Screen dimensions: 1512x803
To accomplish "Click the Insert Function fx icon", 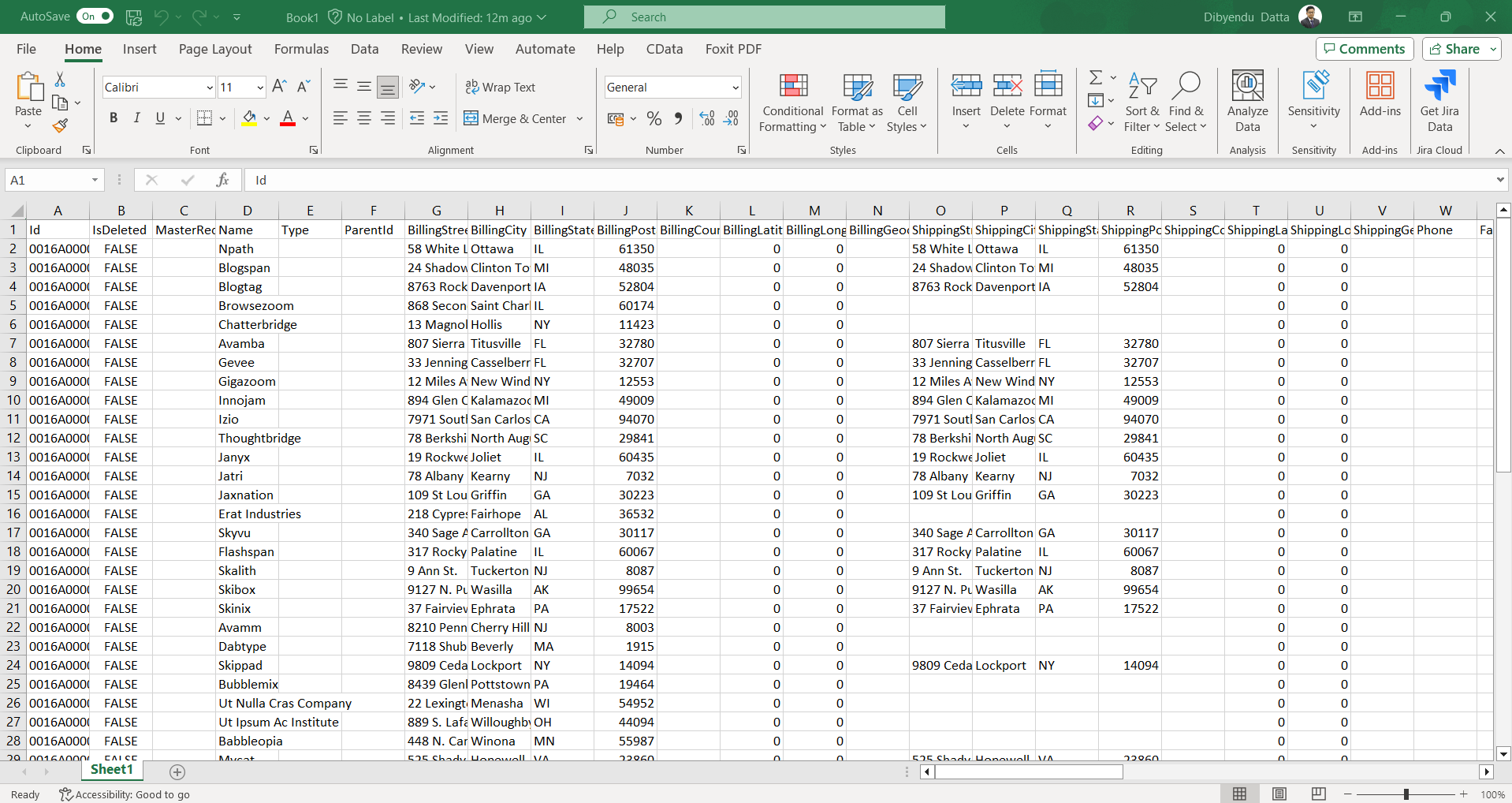I will [222, 180].
